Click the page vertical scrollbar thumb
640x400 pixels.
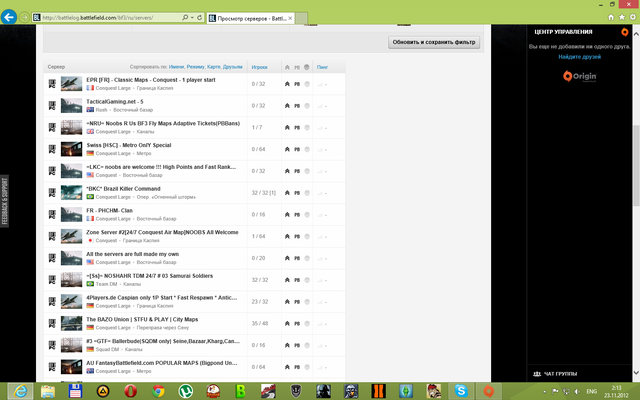click(636, 165)
